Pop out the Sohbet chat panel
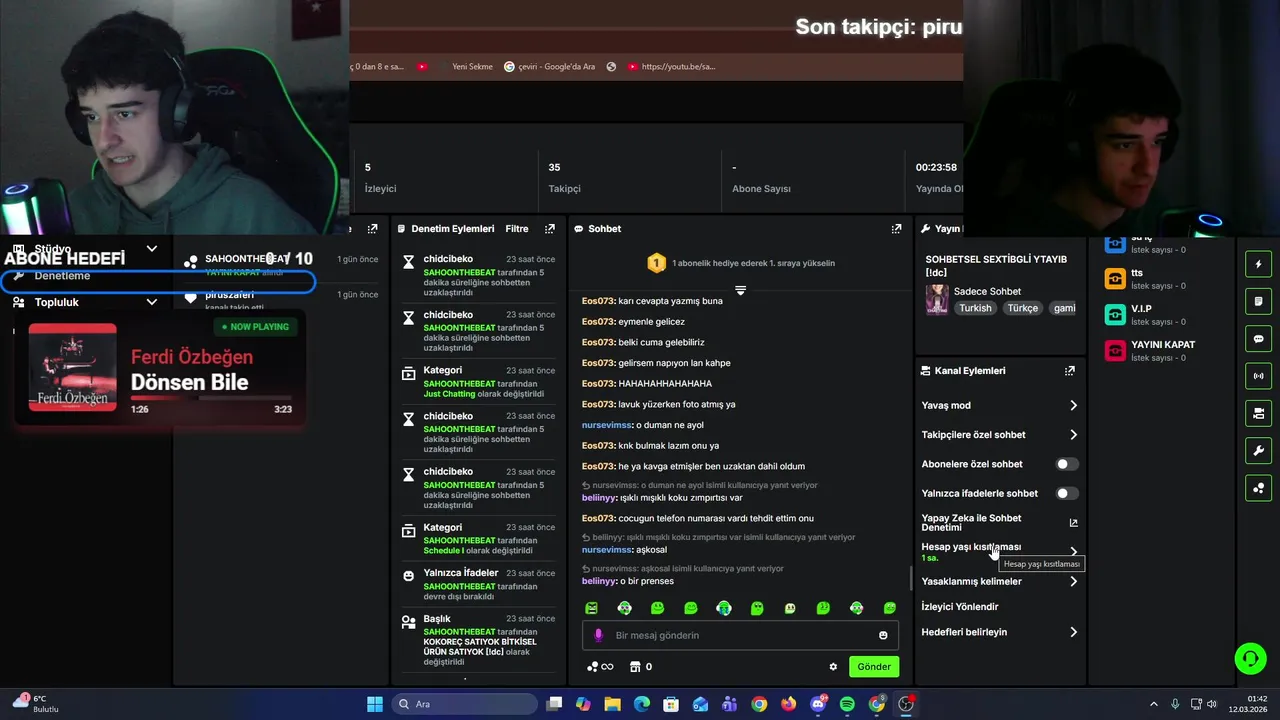The width and height of the screenshot is (1280, 720). click(x=896, y=229)
